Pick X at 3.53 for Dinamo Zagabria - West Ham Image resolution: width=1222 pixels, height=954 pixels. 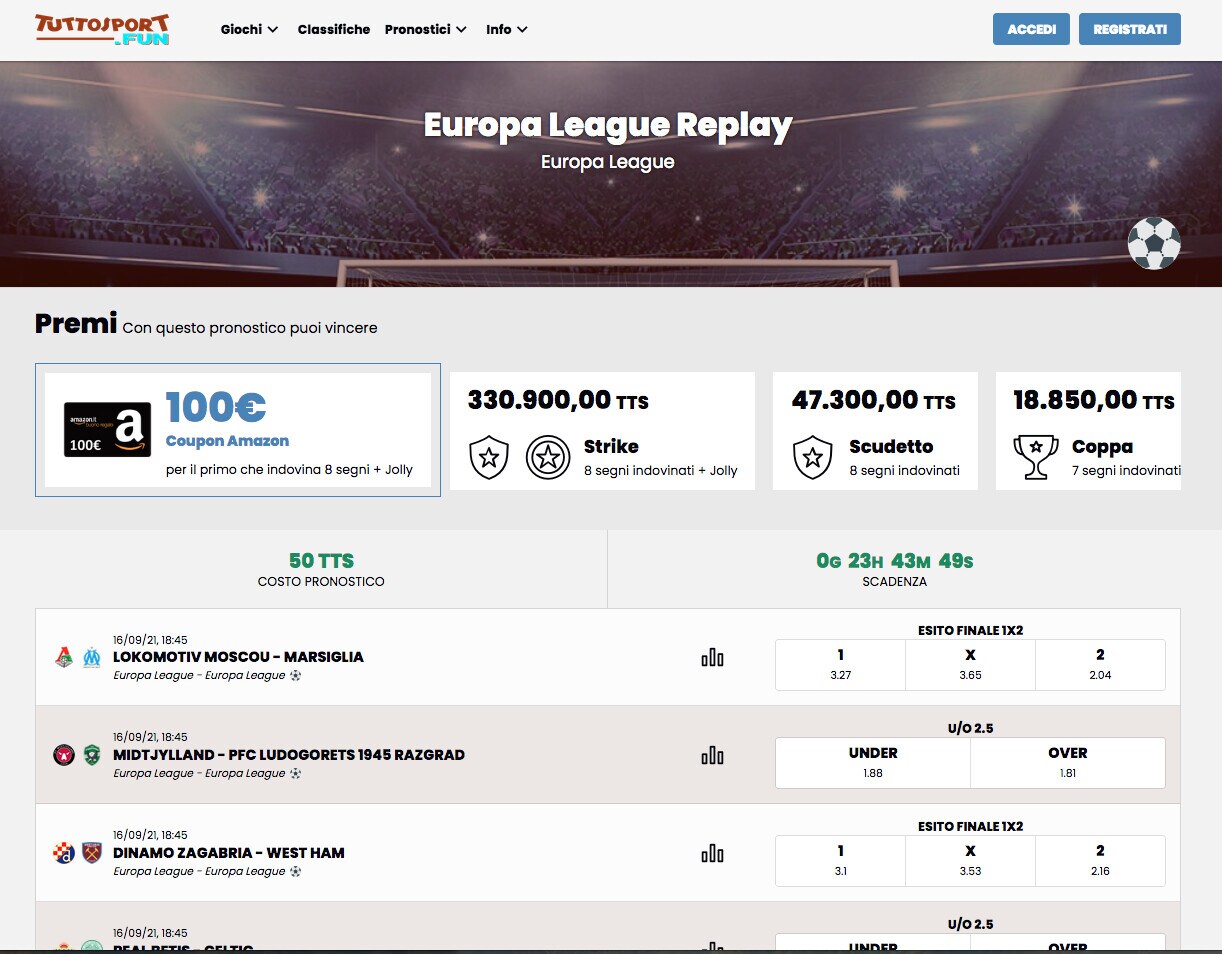click(x=970, y=861)
